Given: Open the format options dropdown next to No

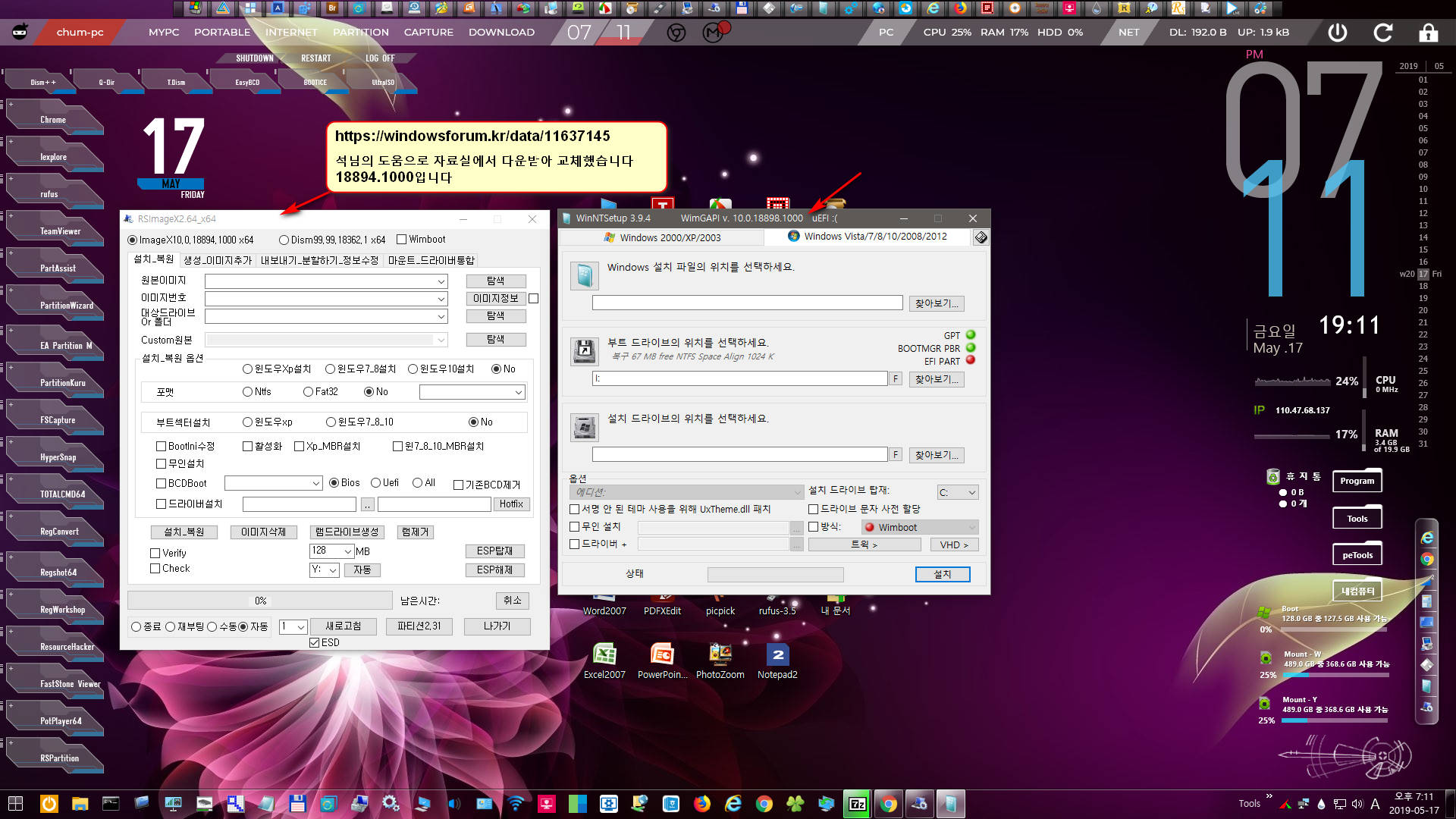Looking at the screenshot, I should tap(472, 393).
